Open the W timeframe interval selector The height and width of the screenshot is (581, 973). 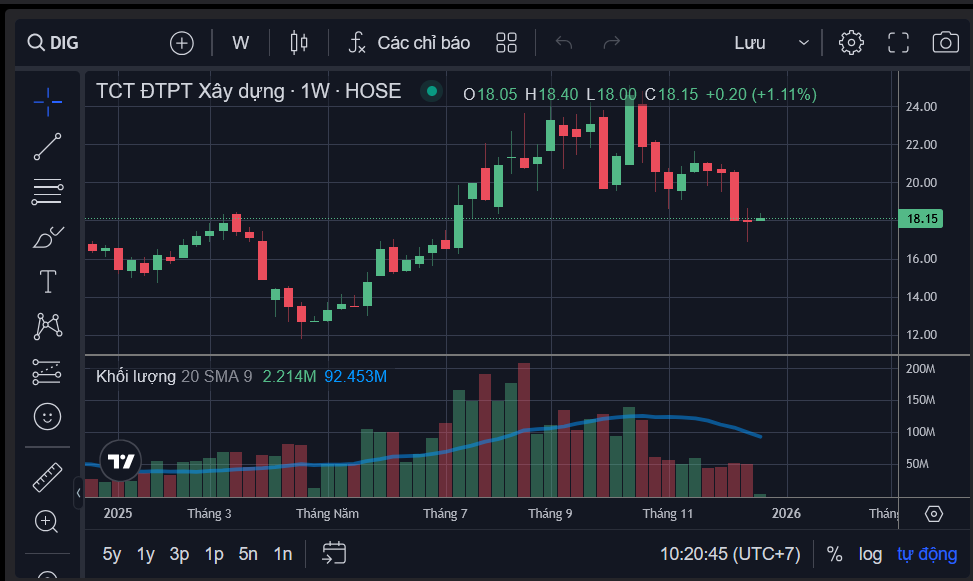coord(240,42)
